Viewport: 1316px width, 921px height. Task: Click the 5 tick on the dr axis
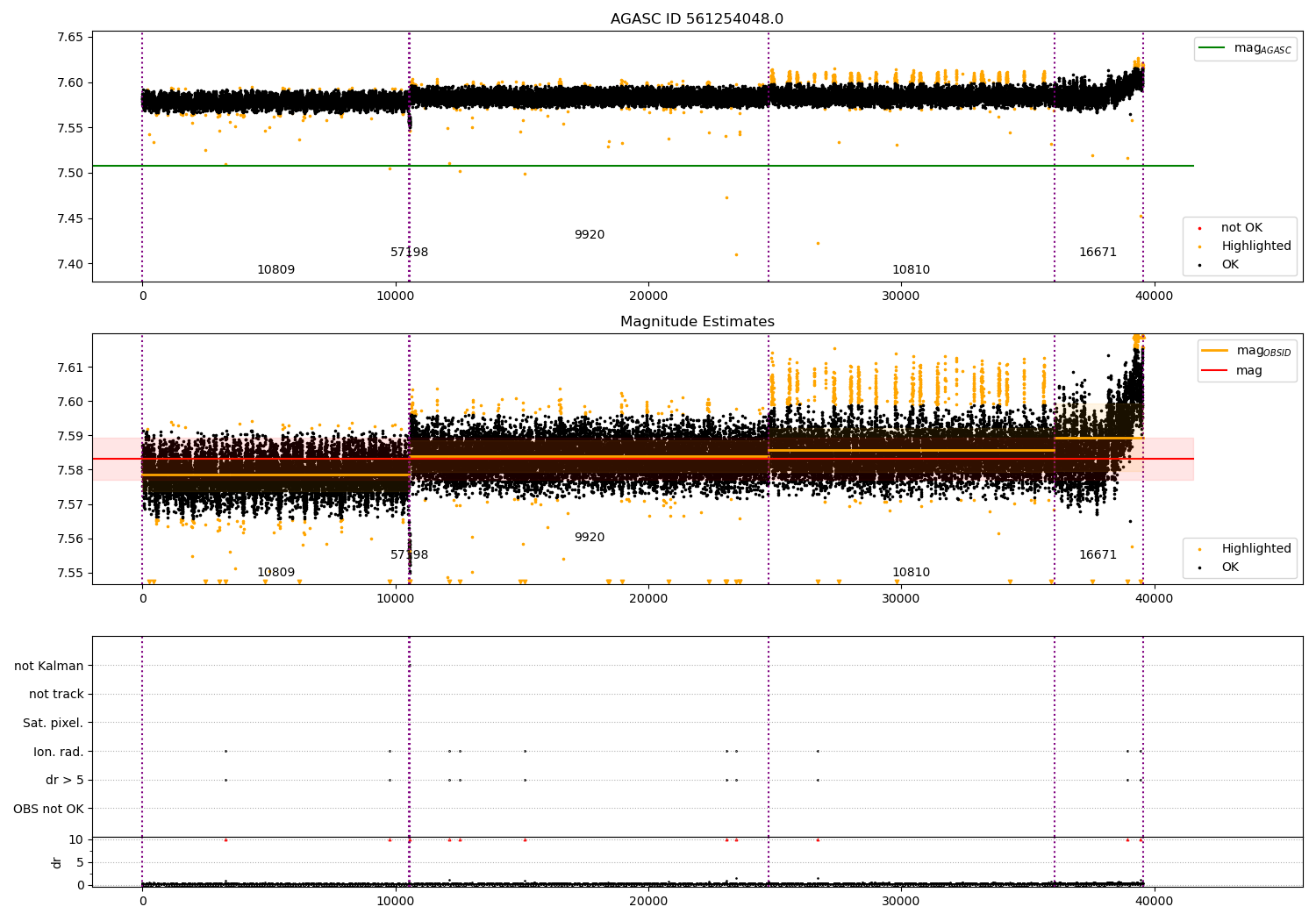80,863
